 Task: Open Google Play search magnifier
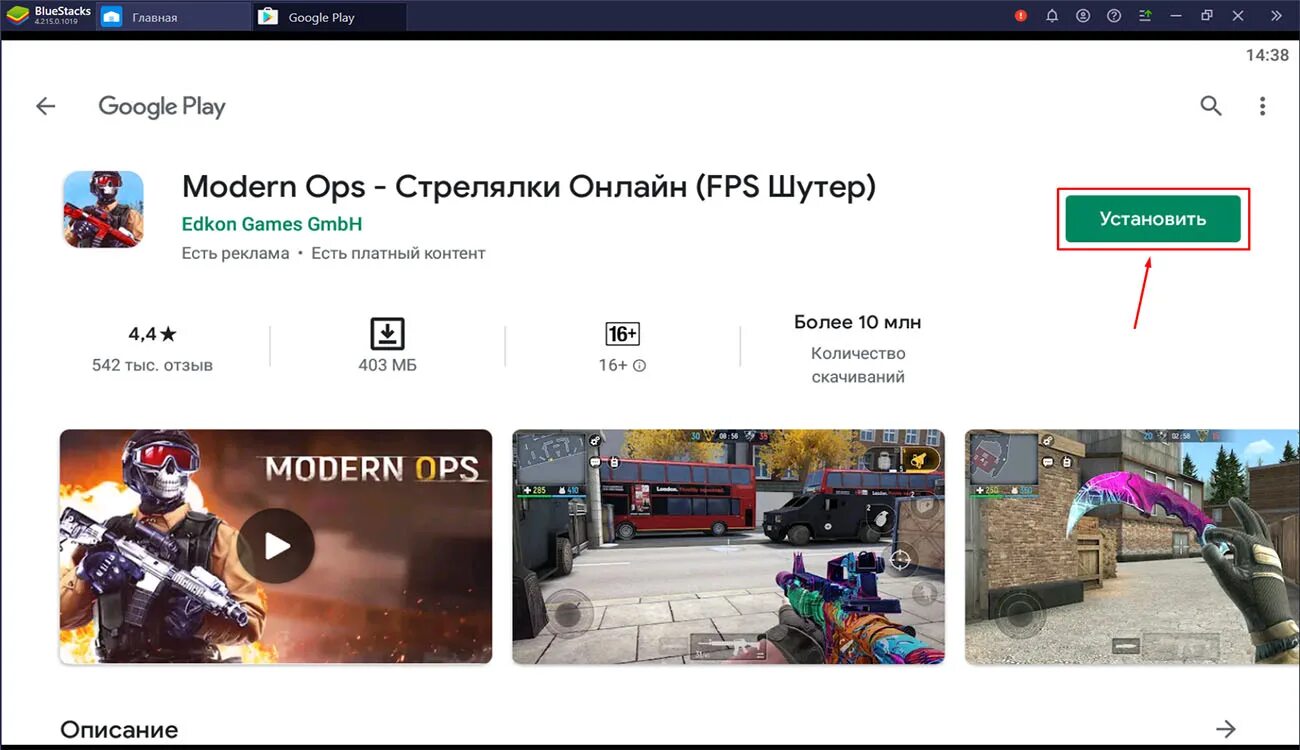[1211, 106]
